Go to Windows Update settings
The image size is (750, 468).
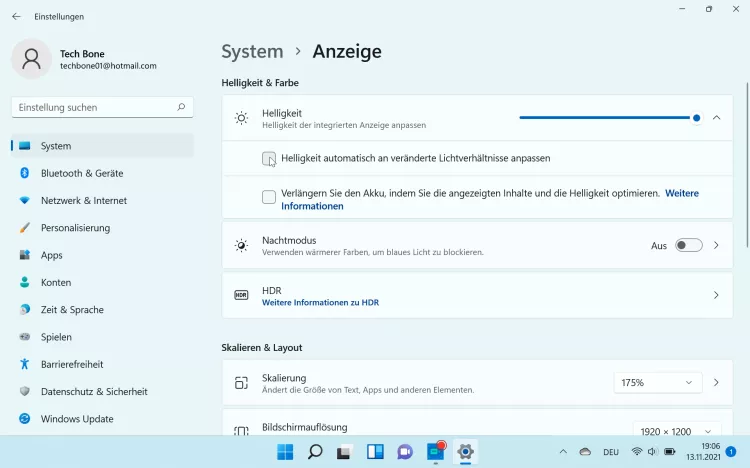[x=102, y=418]
